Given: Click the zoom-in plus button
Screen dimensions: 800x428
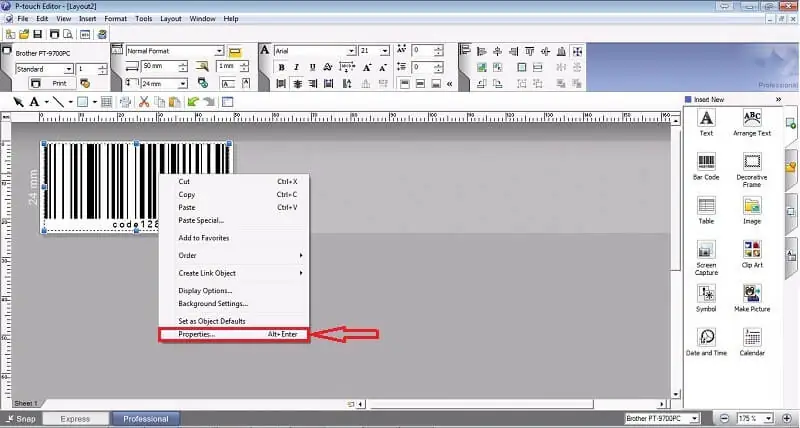Looking at the screenshot, I should click(x=789, y=418).
